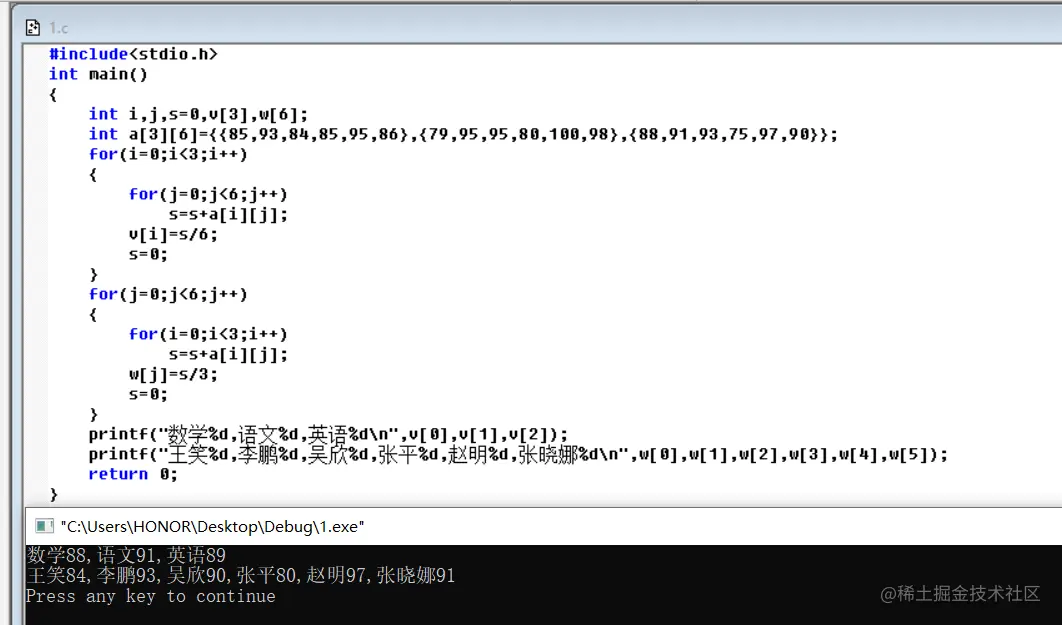Click the 1.c document icon
The width and height of the screenshot is (1062, 625).
tap(33, 28)
